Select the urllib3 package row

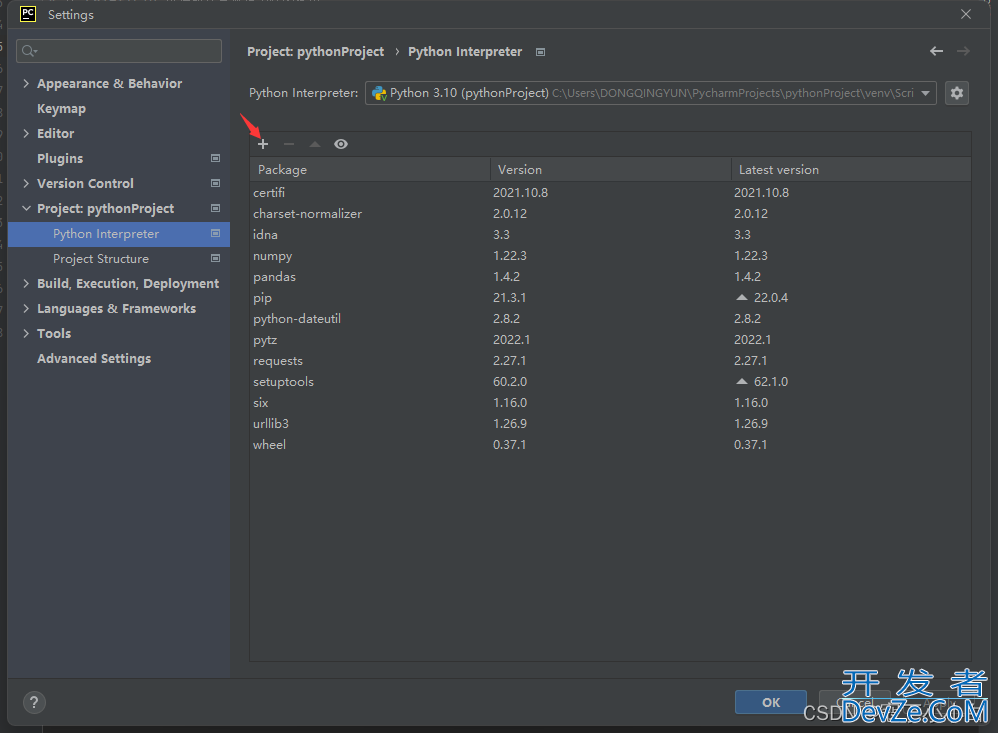coord(610,424)
